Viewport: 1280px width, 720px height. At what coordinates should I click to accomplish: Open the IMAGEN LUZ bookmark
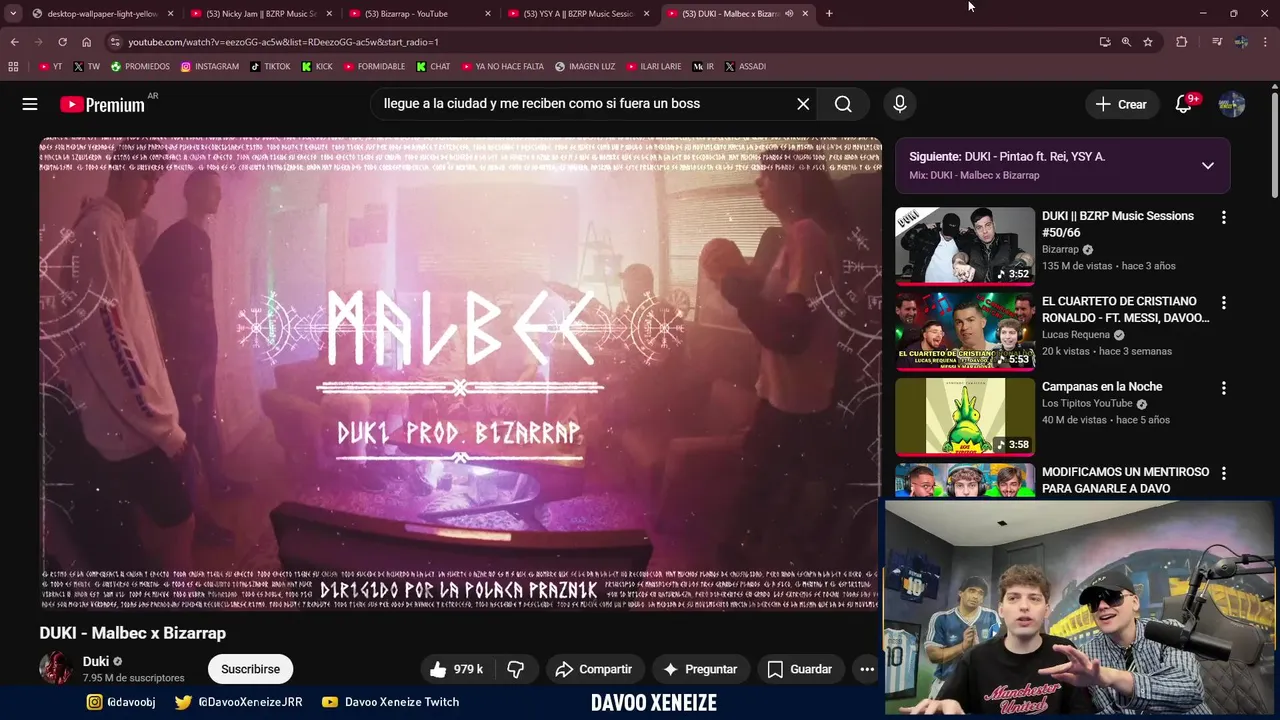585,67
